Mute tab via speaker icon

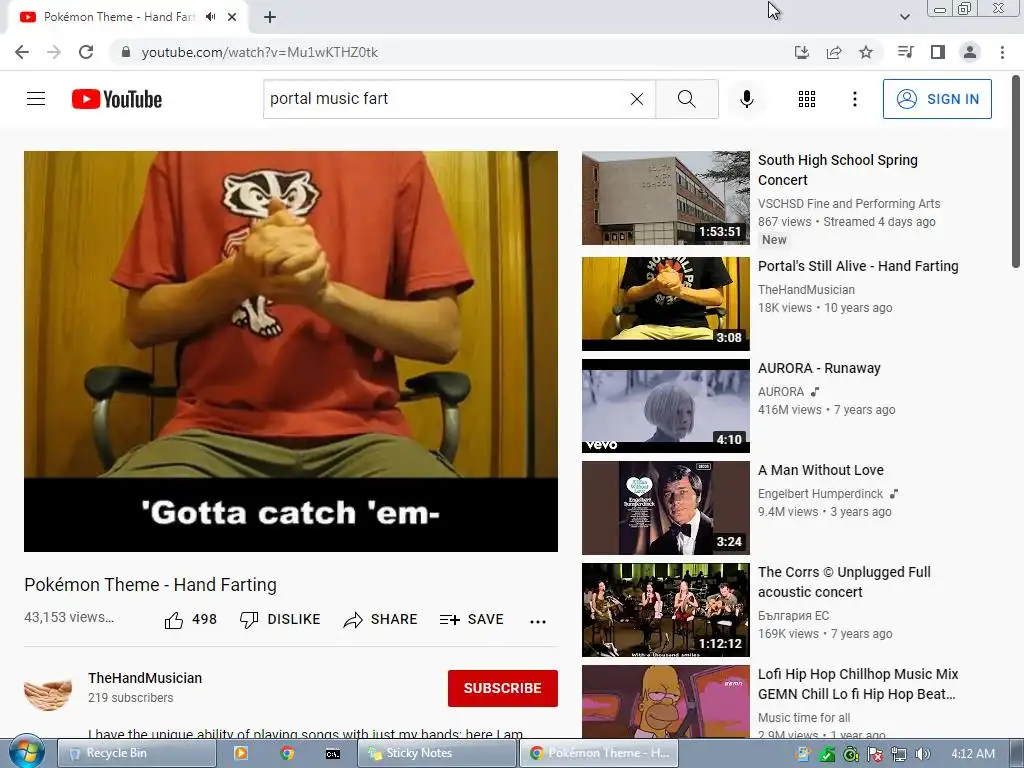210,17
